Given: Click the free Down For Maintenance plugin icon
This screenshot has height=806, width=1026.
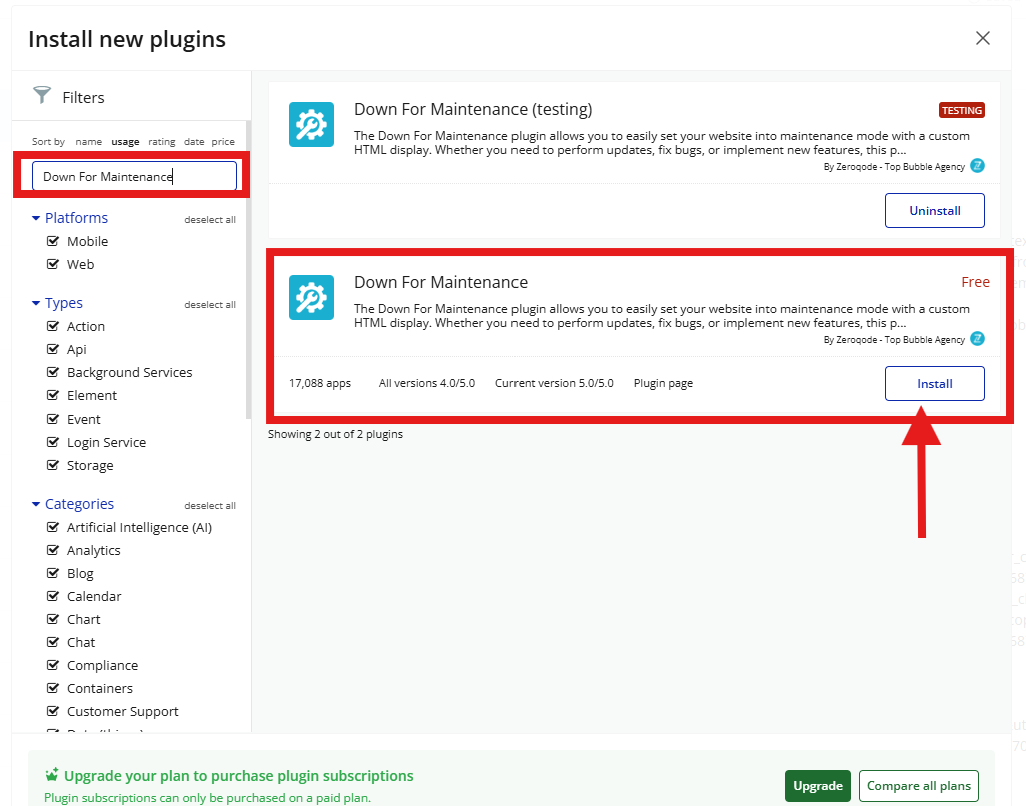Looking at the screenshot, I should coord(311,298).
